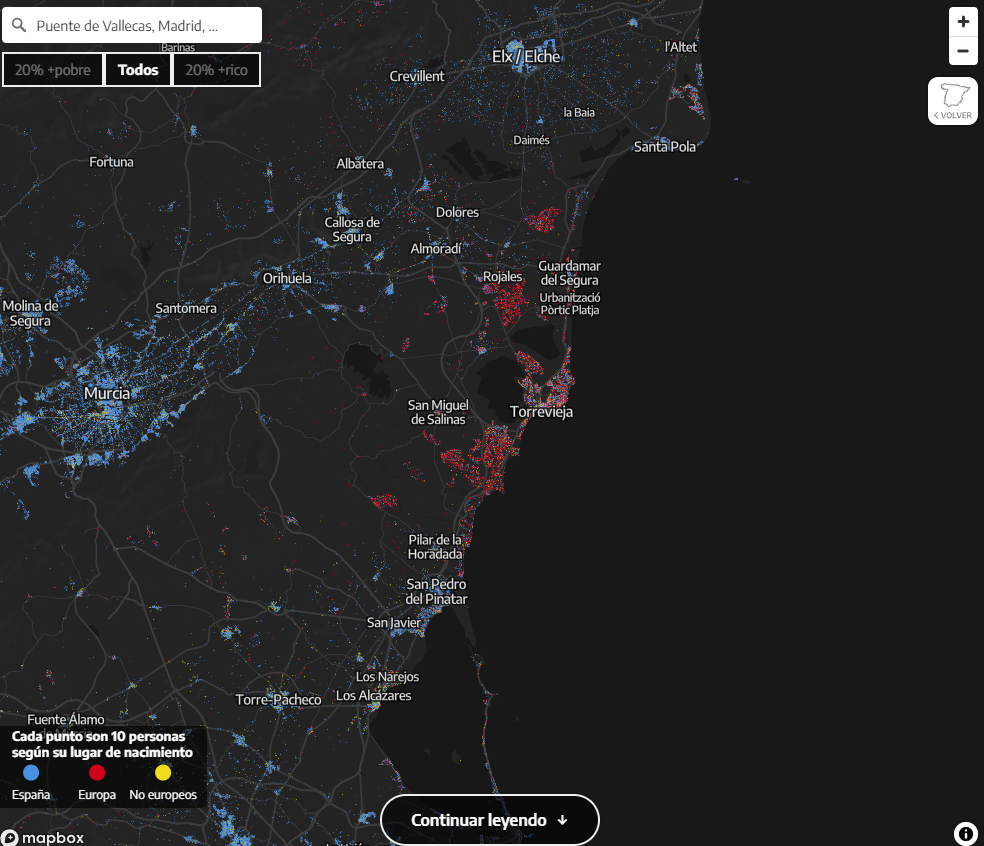Click the San Pedro del Pinatar label
Image resolution: width=984 pixels, height=846 pixels.
(x=436, y=591)
